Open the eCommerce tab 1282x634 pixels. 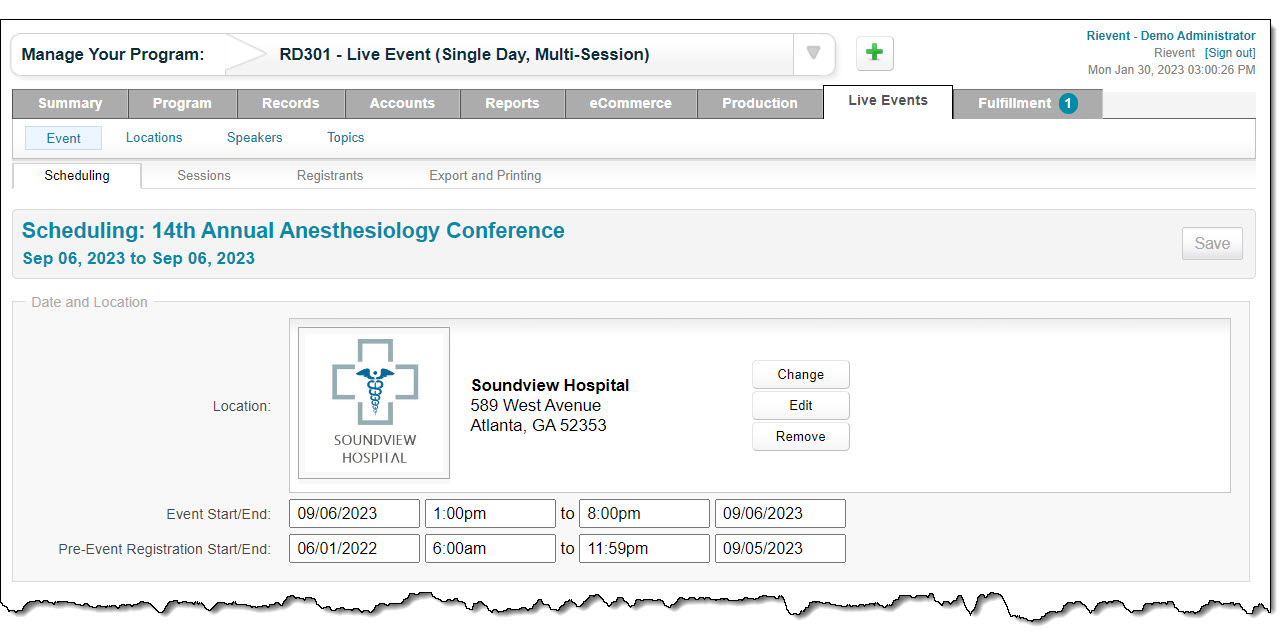click(630, 103)
